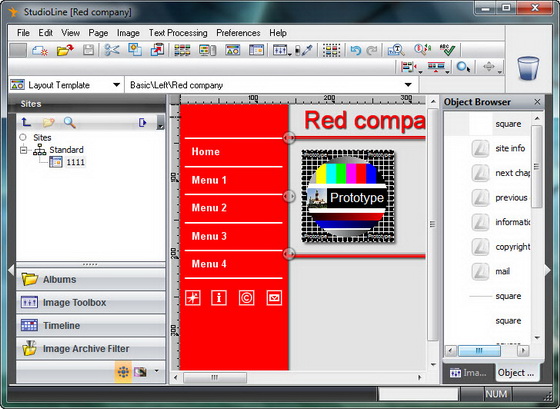
Task: Select the Sites radio button
Action: pyautogui.click(x=23, y=137)
